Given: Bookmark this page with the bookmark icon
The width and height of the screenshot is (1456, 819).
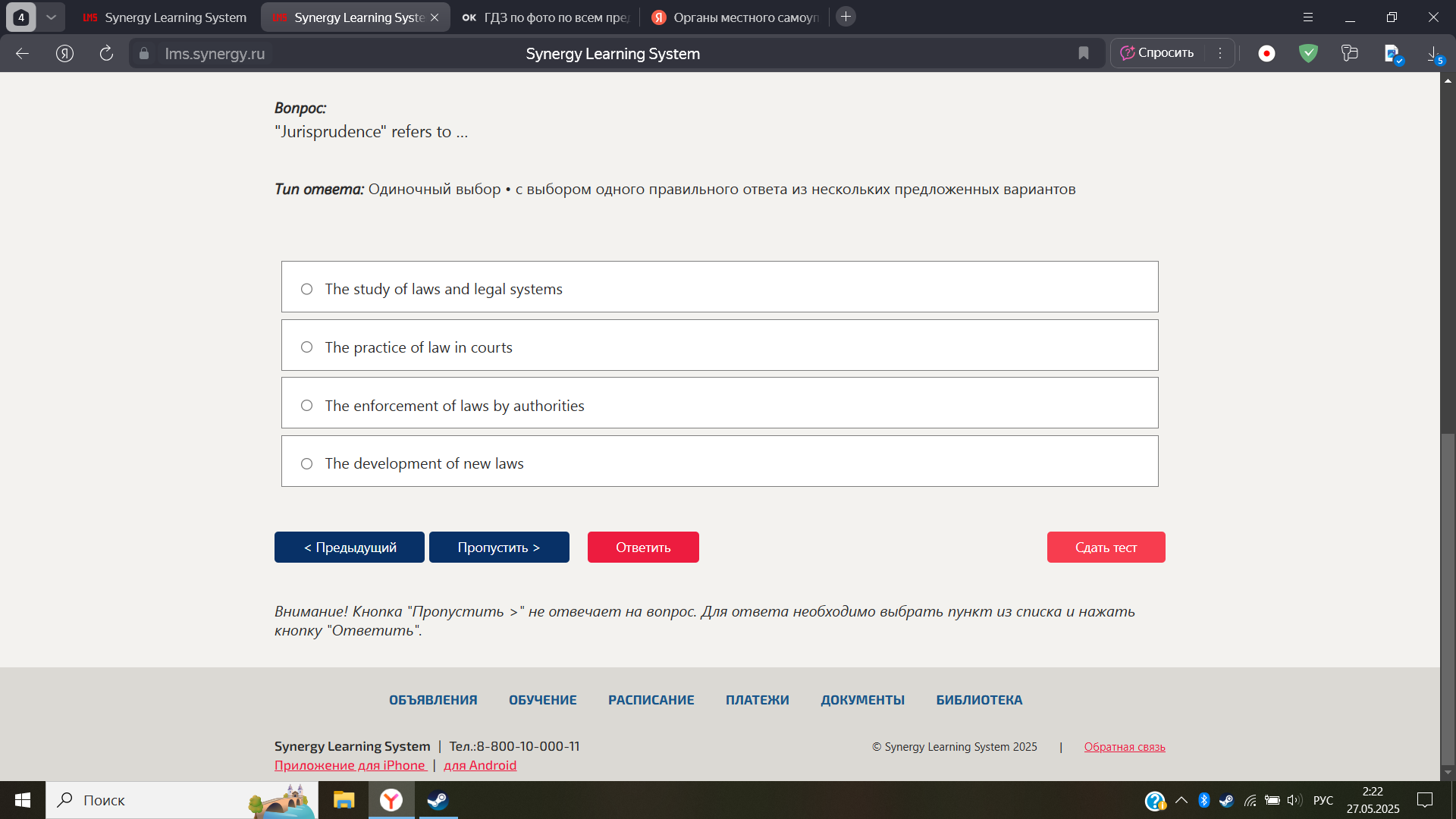Looking at the screenshot, I should coord(1083,53).
